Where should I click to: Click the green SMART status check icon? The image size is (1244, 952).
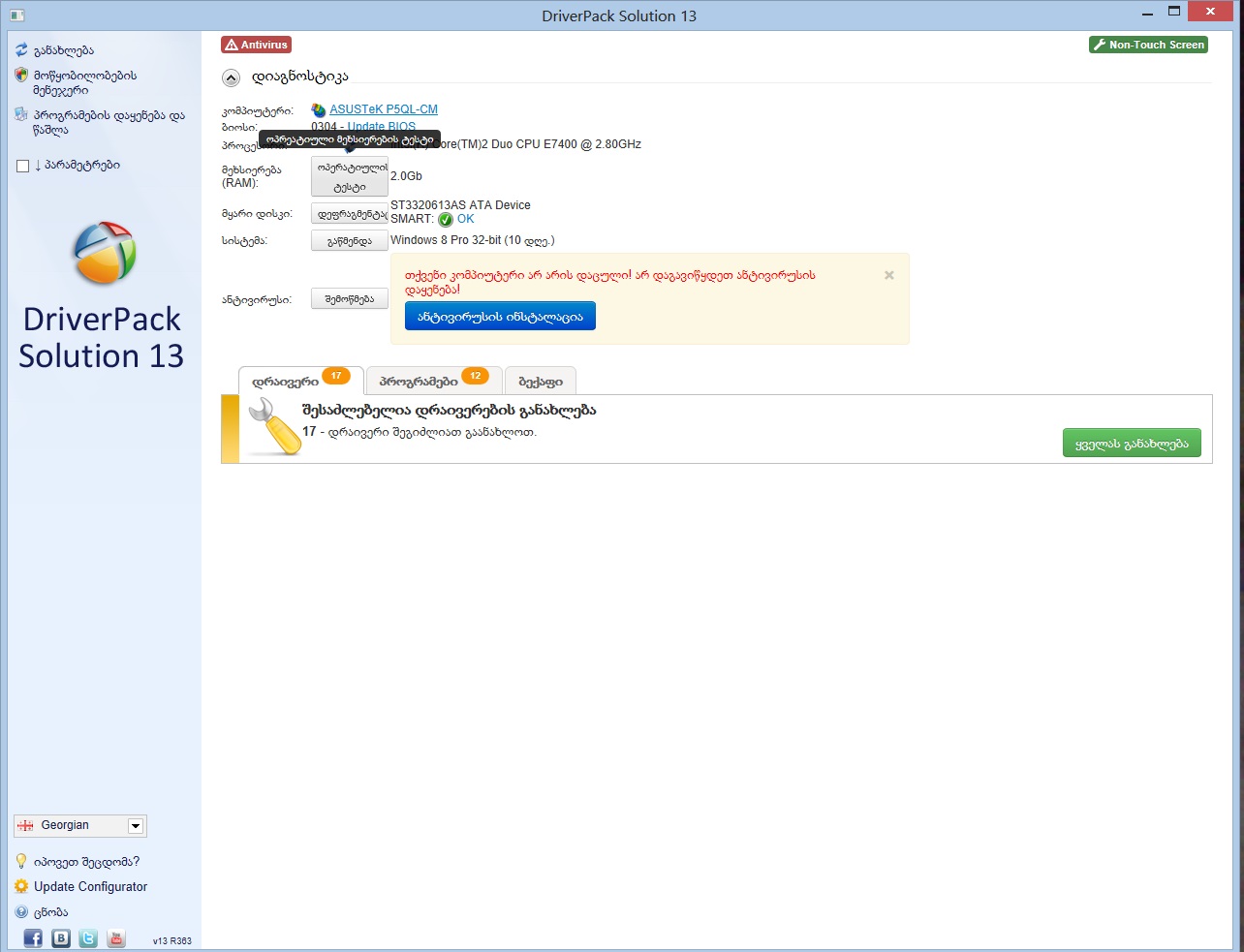(446, 220)
